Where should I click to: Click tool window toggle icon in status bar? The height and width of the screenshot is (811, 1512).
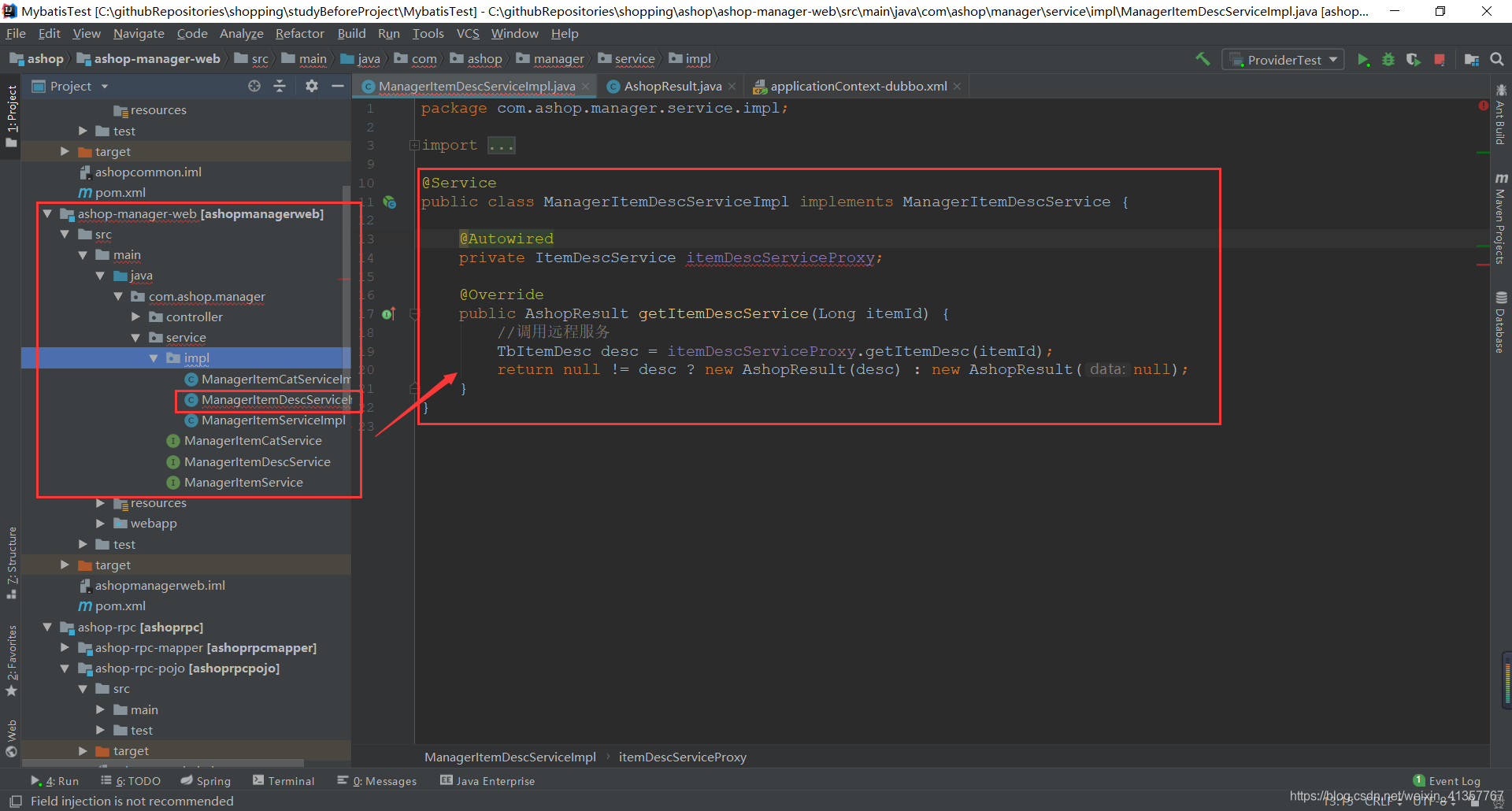(15, 801)
